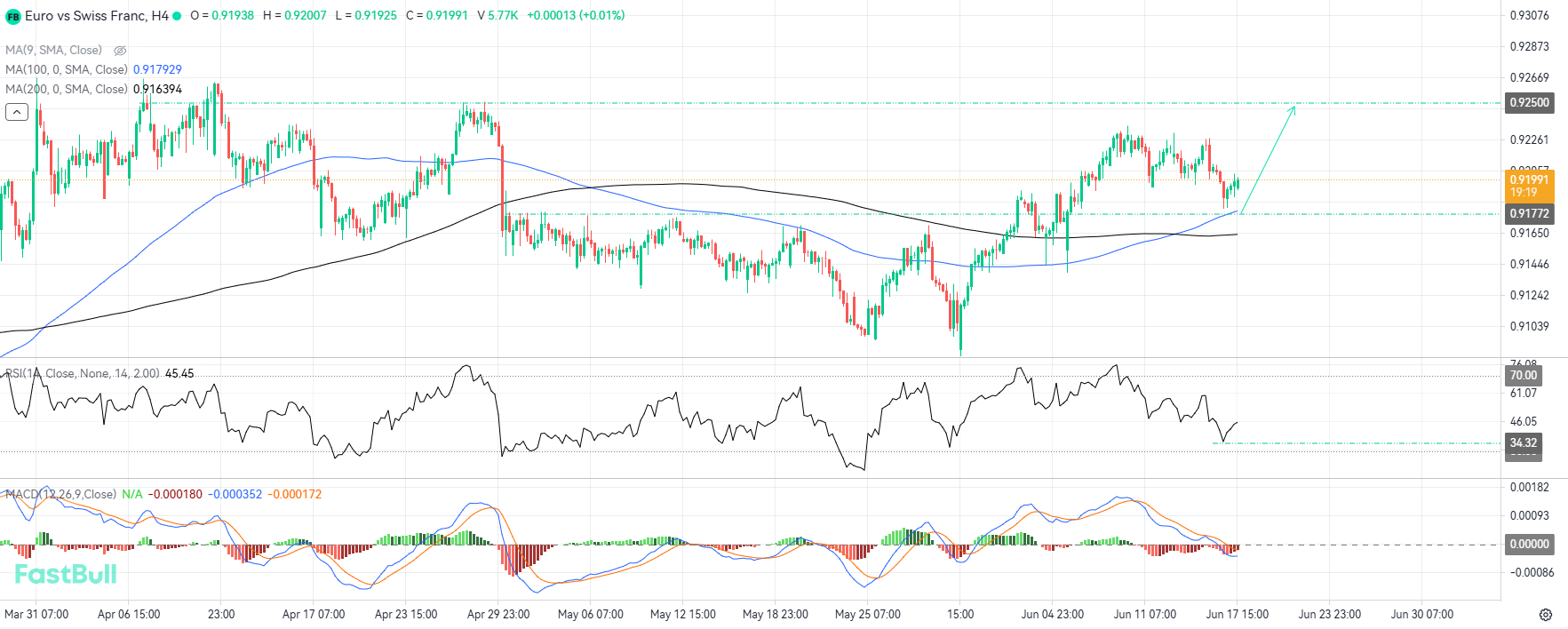The height and width of the screenshot is (629, 1568).
Task: Click the open price value 0.91938
Action: [x=233, y=16]
